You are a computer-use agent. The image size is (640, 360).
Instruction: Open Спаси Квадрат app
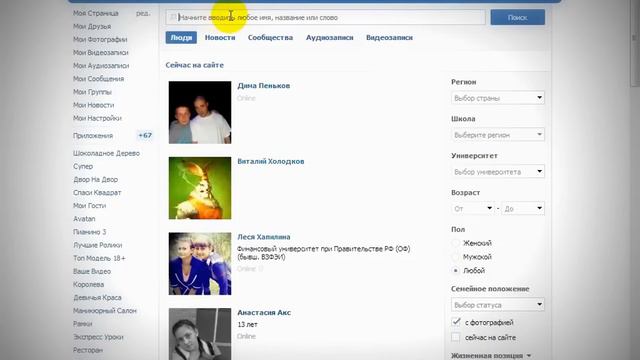[97, 192]
